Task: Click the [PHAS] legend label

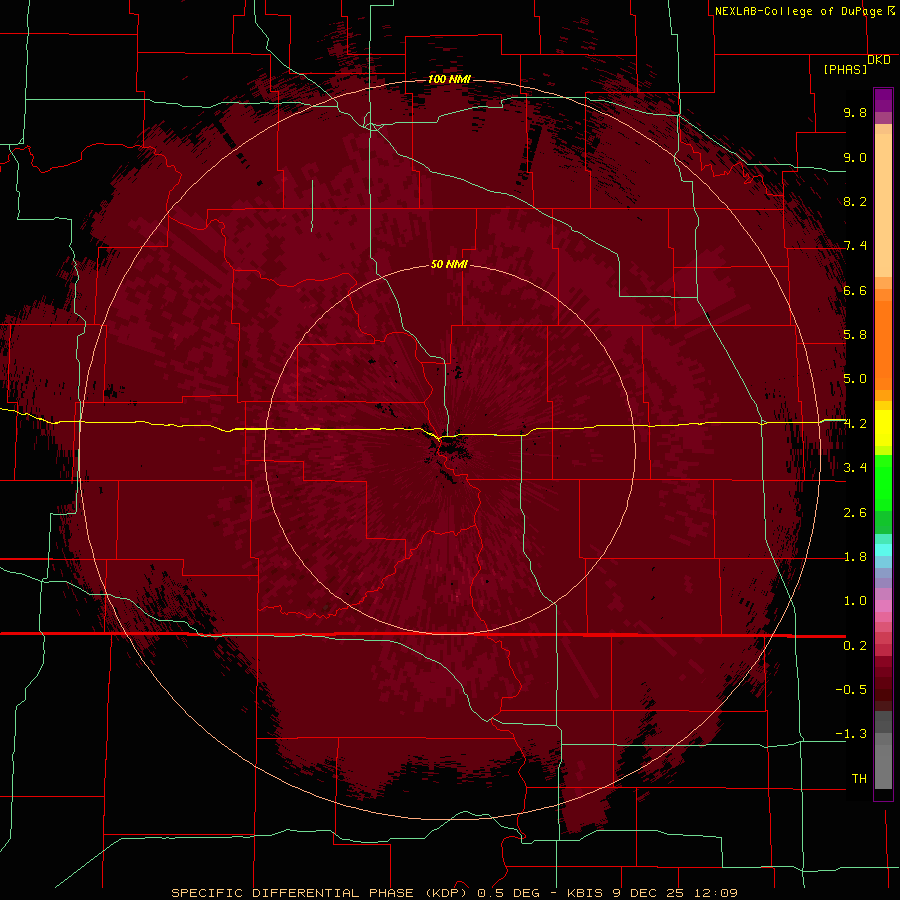Action: (x=845, y=70)
